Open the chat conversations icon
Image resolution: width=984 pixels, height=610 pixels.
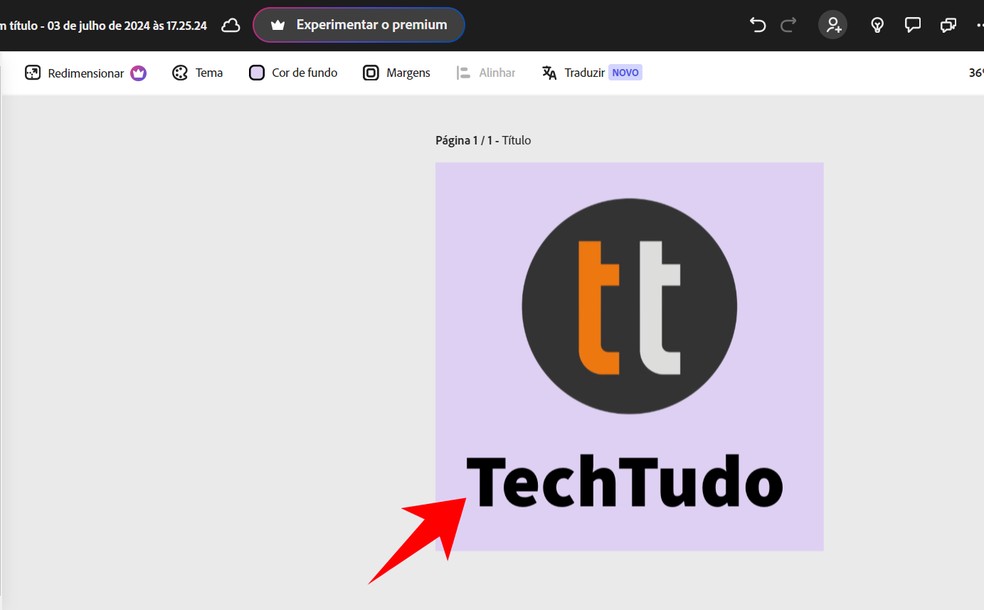948,25
